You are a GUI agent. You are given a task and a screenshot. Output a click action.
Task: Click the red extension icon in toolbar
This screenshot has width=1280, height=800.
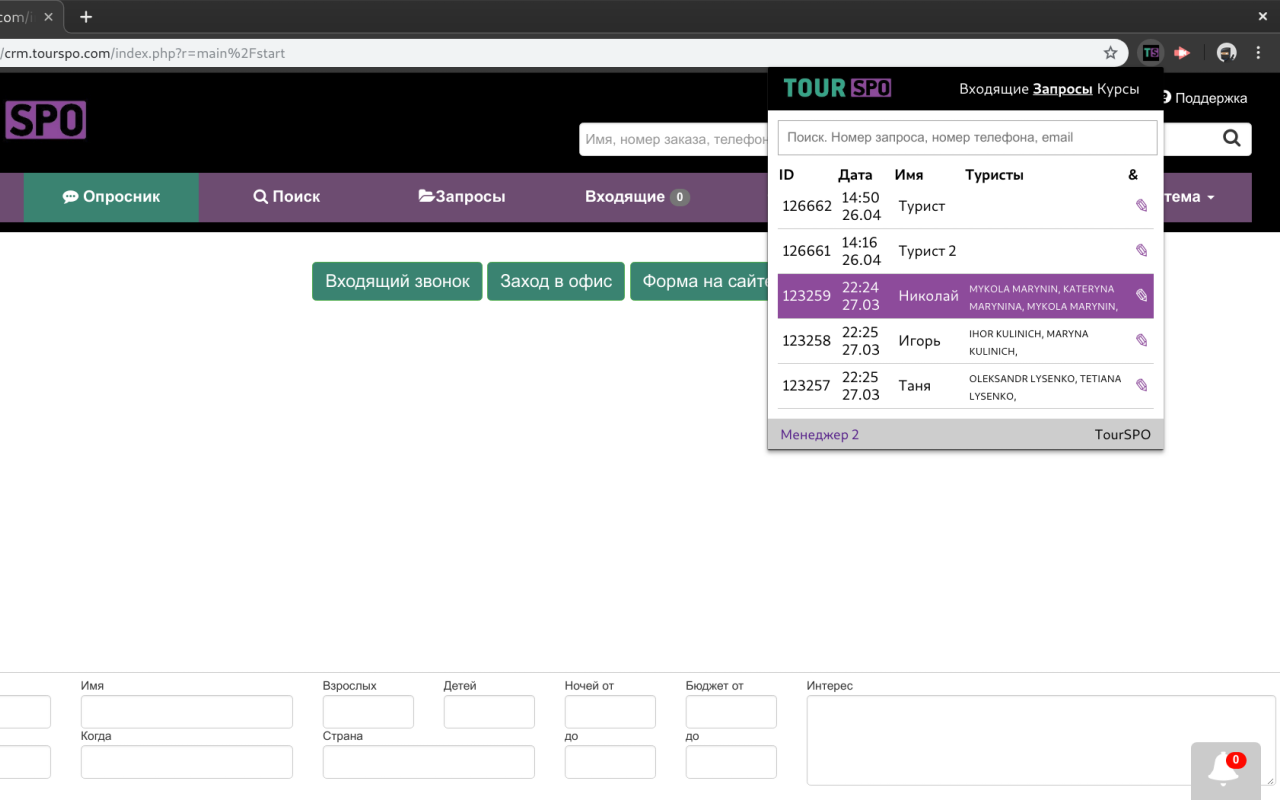[1182, 53]
